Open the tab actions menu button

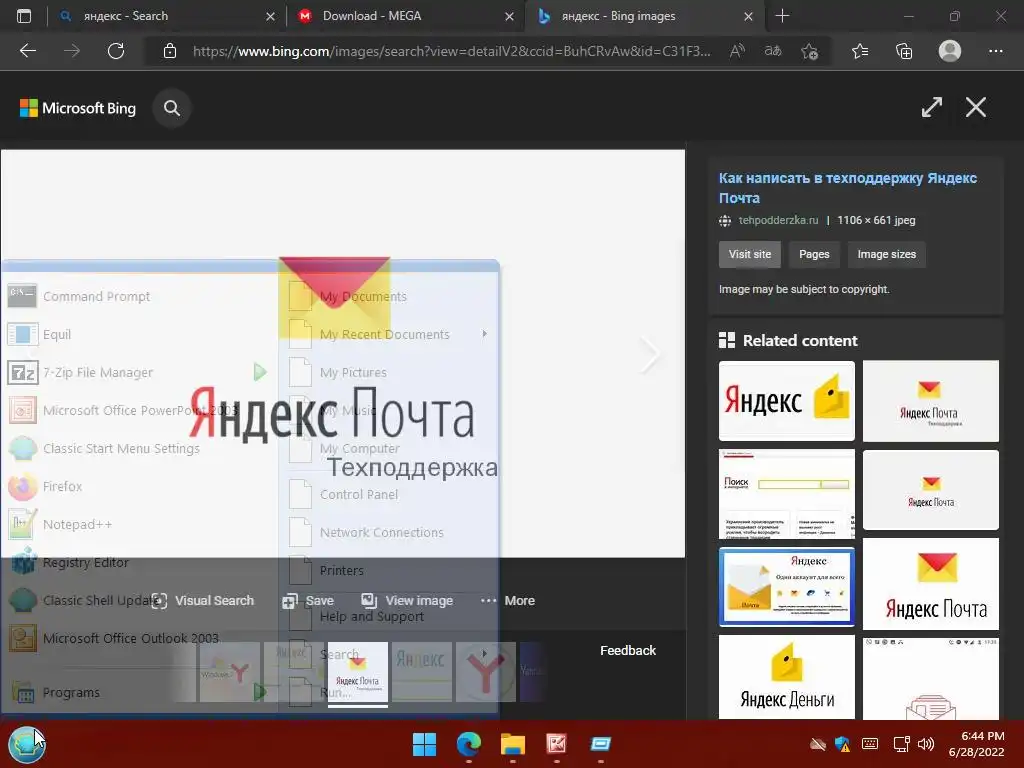(x=24, y=16)
